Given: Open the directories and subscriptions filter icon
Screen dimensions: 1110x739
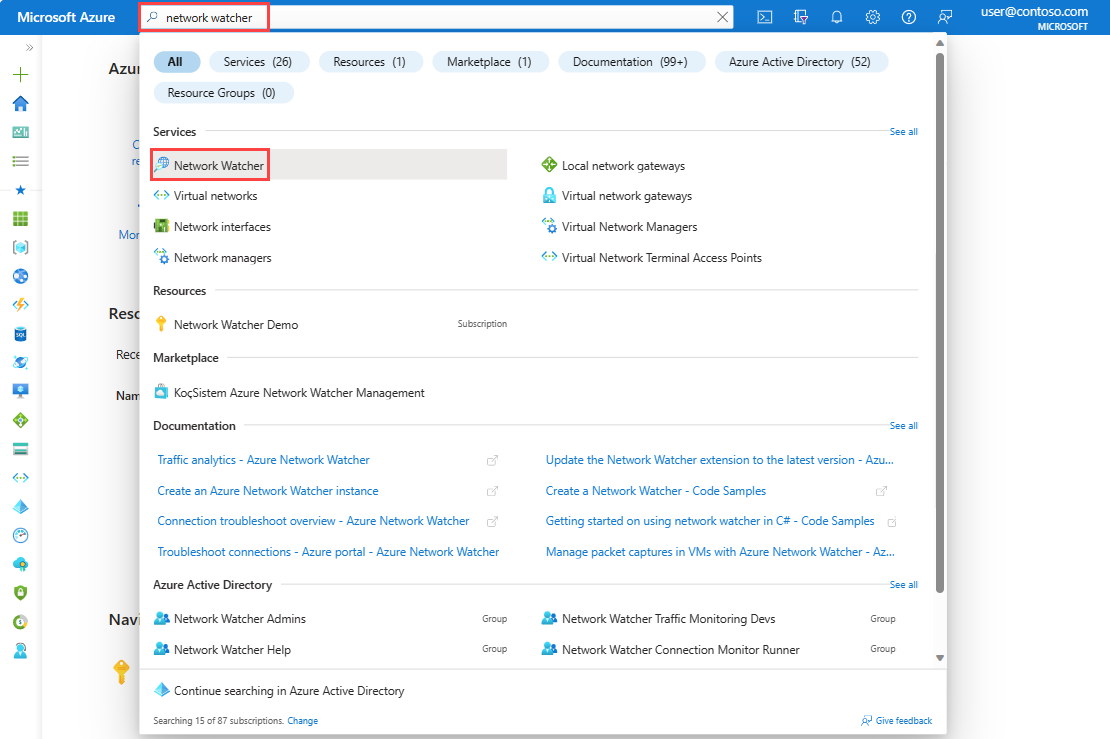Looking at the screenshot, I should coord(800,17).
